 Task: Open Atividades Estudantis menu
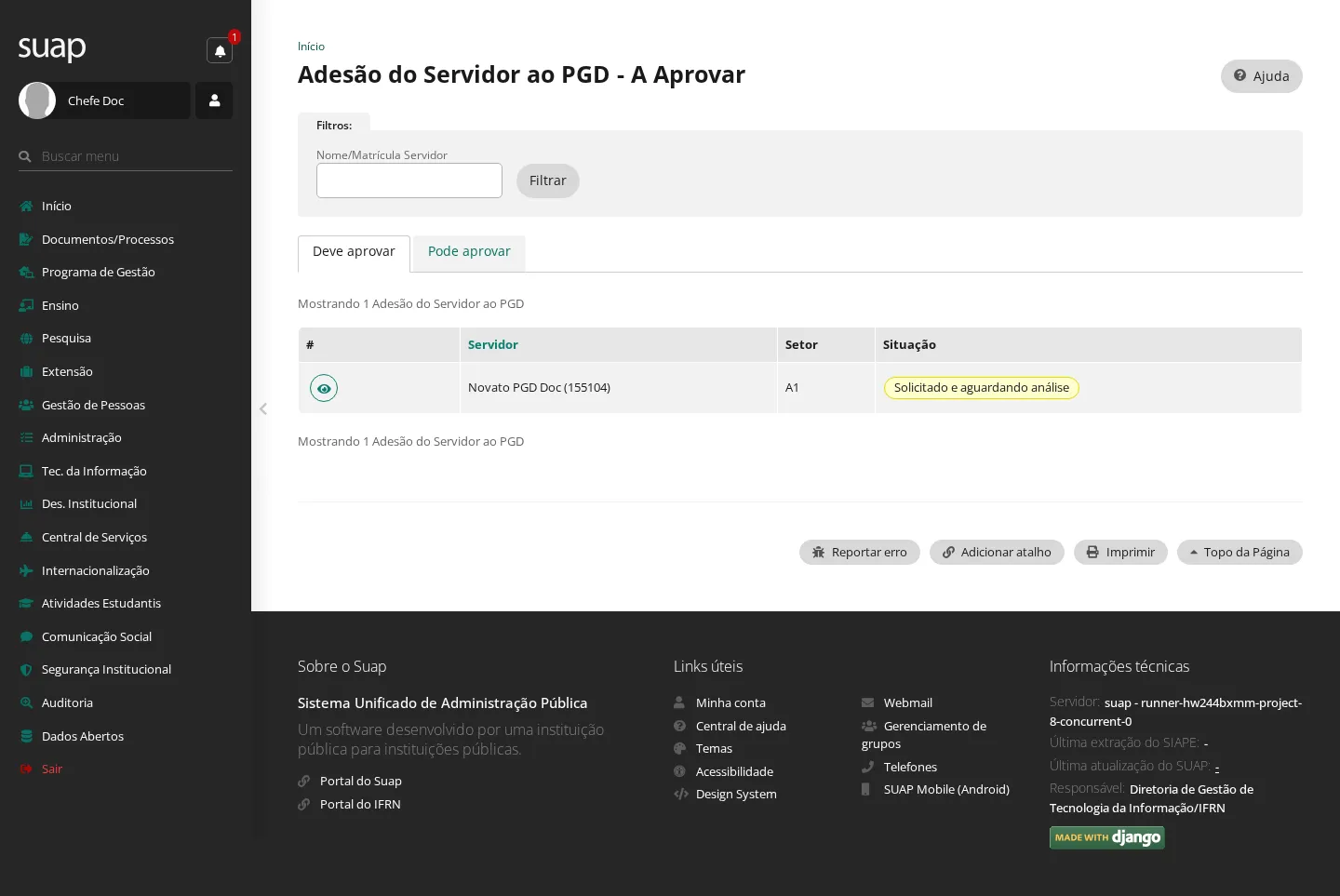(x=126, y=603)
